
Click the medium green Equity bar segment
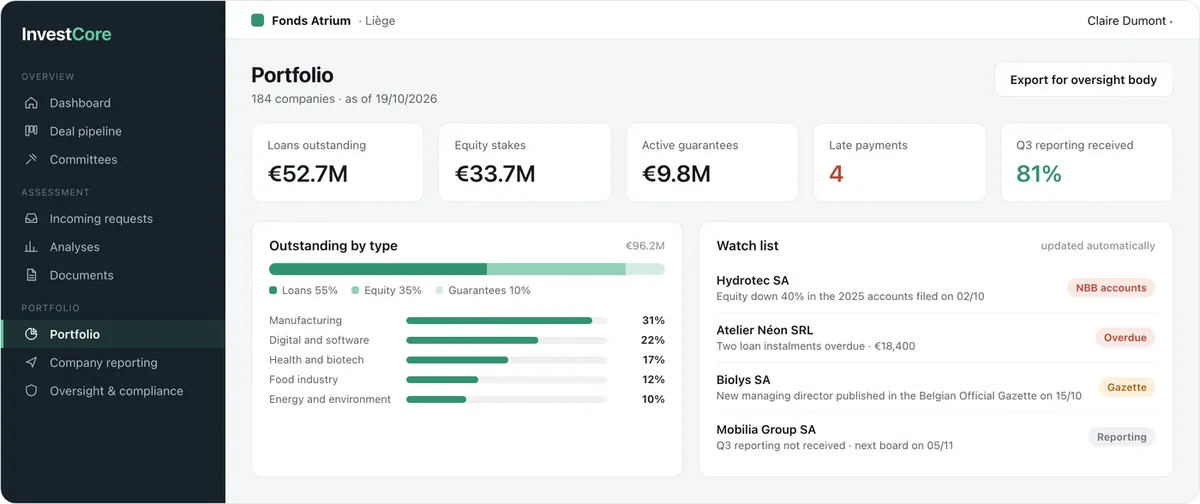point(556,269)
